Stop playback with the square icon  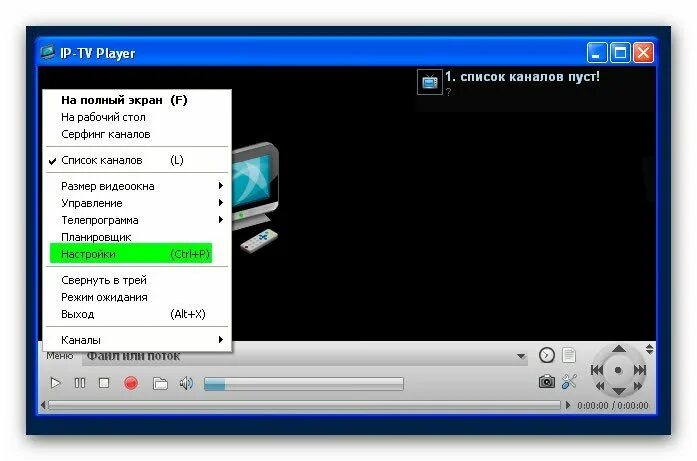(104, 383)
